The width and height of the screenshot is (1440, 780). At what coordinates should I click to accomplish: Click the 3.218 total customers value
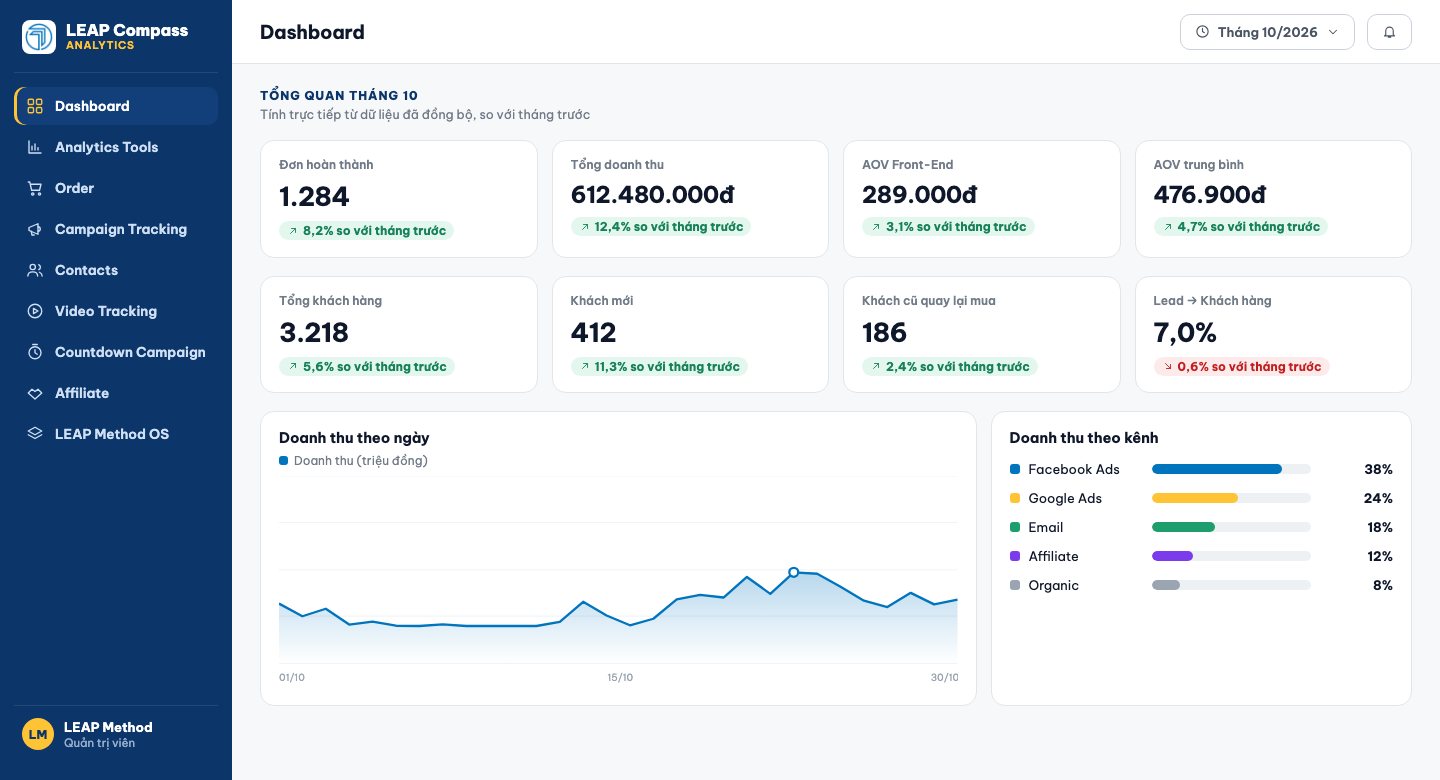pyautogui.click(x=314, y=333)
